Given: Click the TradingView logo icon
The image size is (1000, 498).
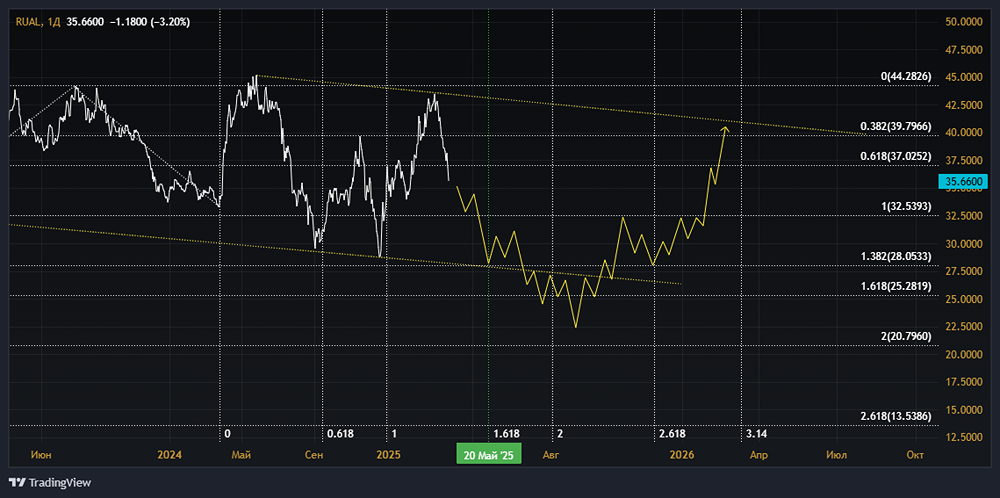Looking at the screenshot, I should pyautogui.click(x=17, y=482).
